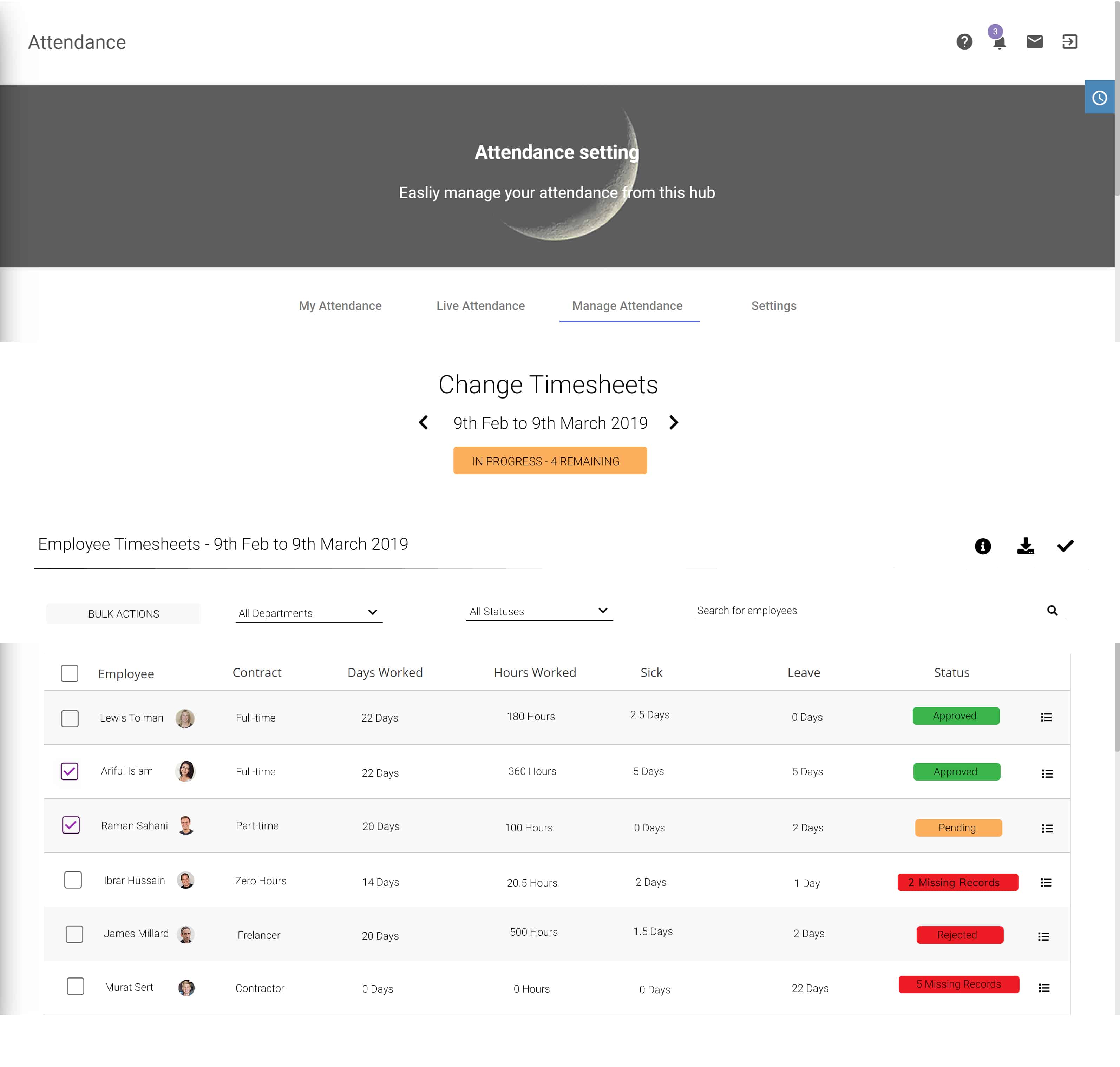The image size is (1120, 1067).
Task: Open Ibrar Hussain row details list icon
Action: coord(1046,882)
